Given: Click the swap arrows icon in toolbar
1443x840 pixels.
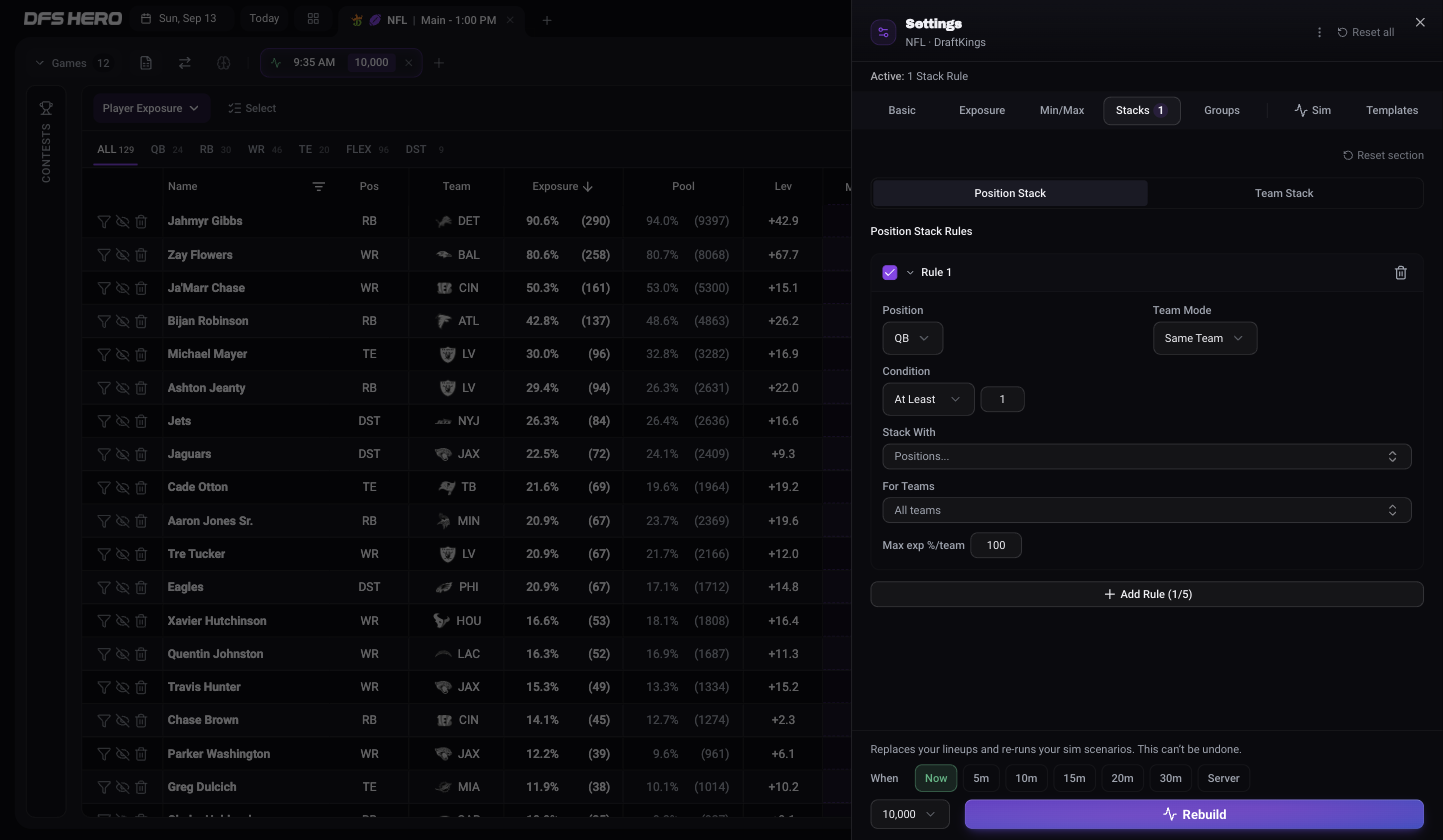Looking at the screenshot, I should tap(185, 63).
